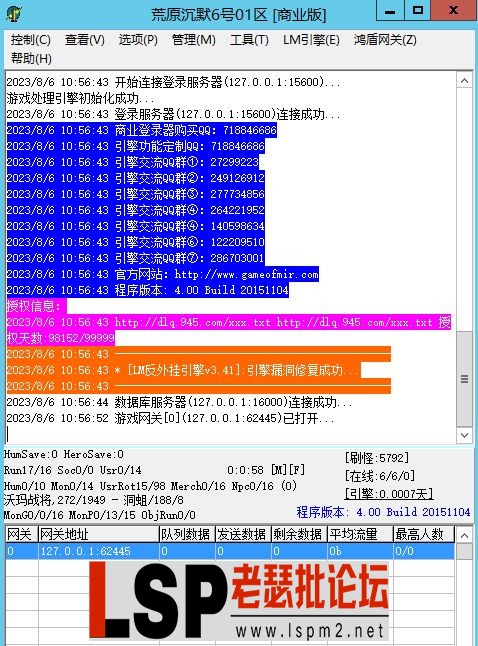Minimize the 荒原沉默6号01区 window

[390, 10]
